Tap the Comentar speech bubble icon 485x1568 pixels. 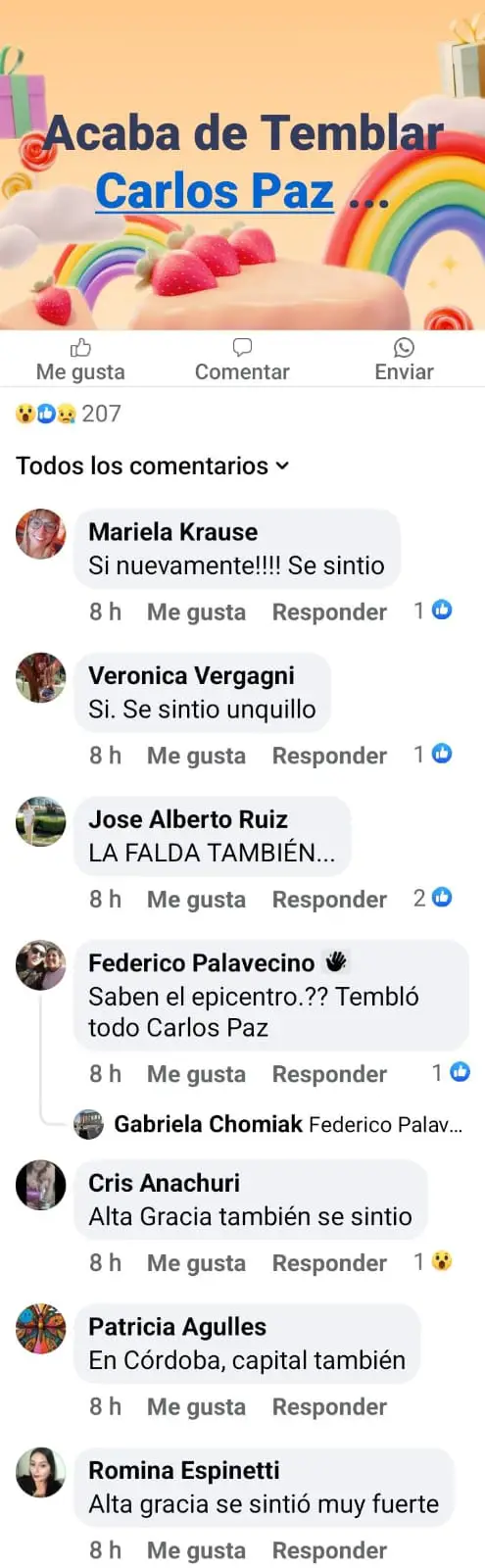[242, 347]
